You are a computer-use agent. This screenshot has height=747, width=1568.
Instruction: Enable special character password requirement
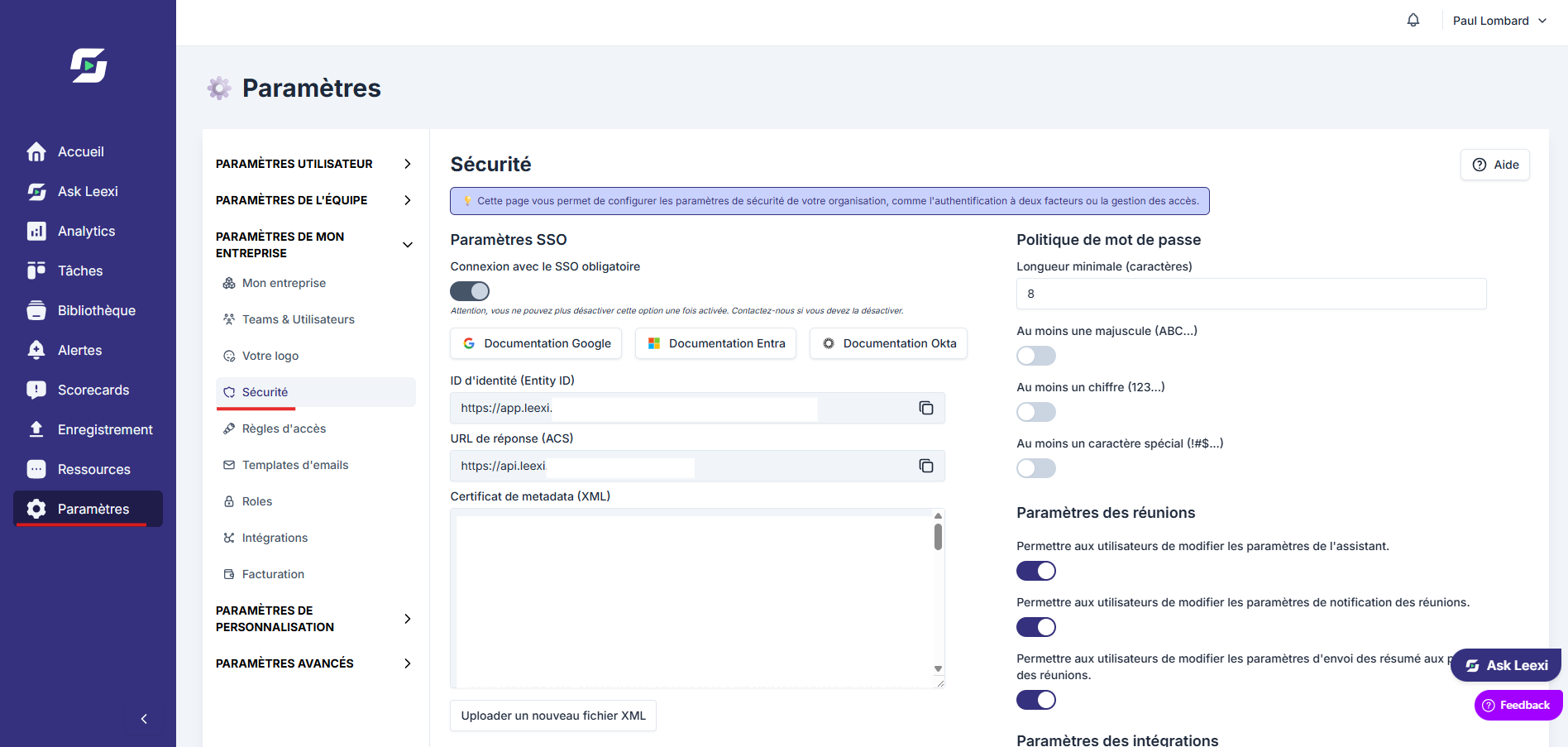[x=1036, y=468]
